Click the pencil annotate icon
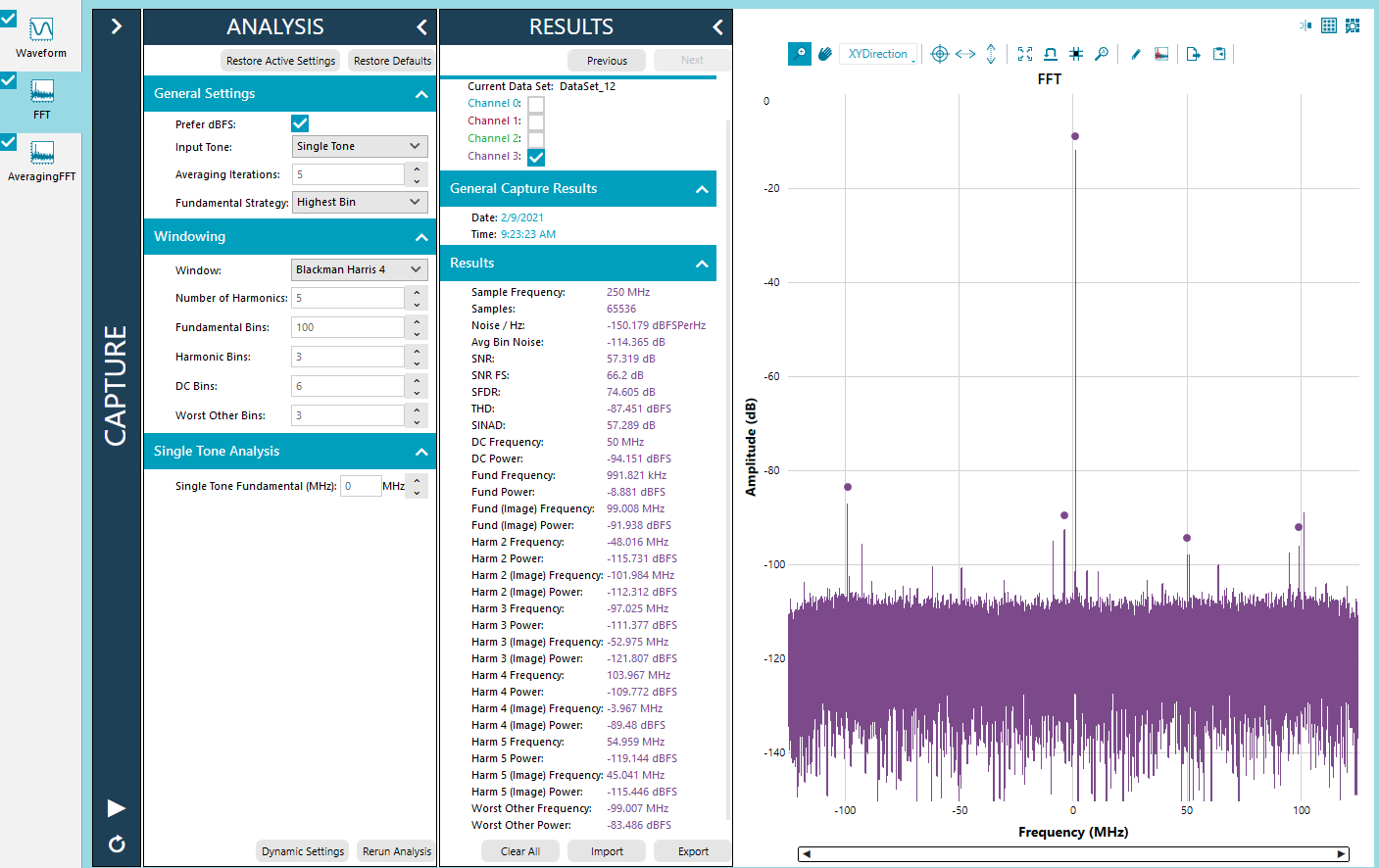1379x868 pixels. click(x=1136, y=54)
